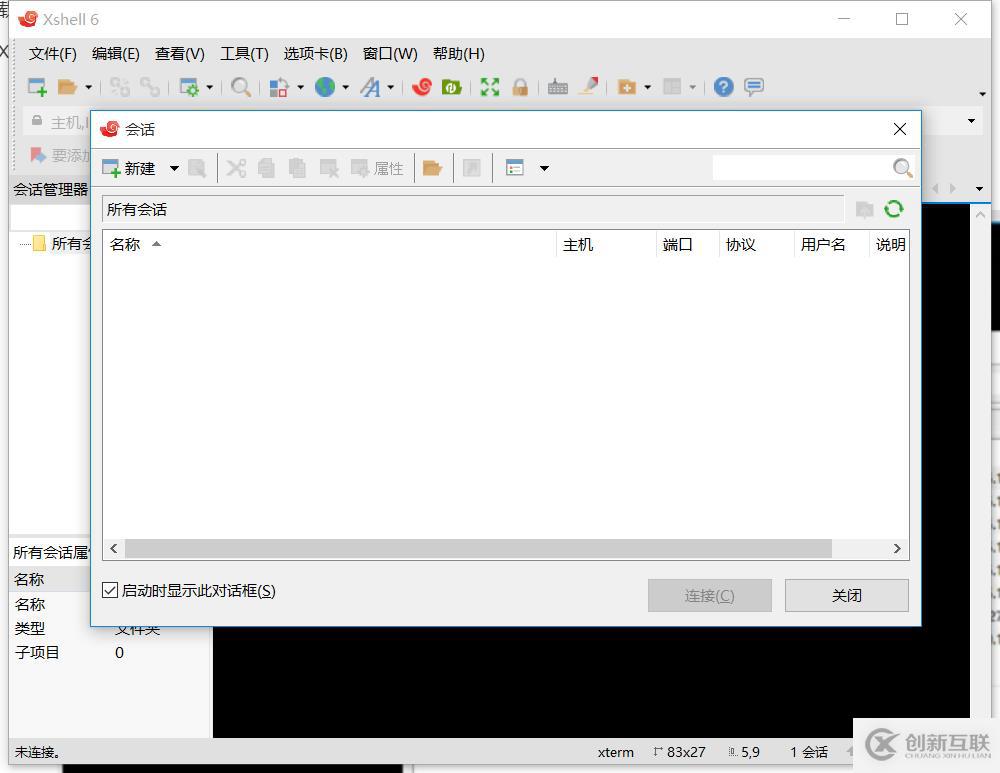Launch Xftp from the main toolbar
This screenshot has height=773, width=1000.
tap(452, 87)
